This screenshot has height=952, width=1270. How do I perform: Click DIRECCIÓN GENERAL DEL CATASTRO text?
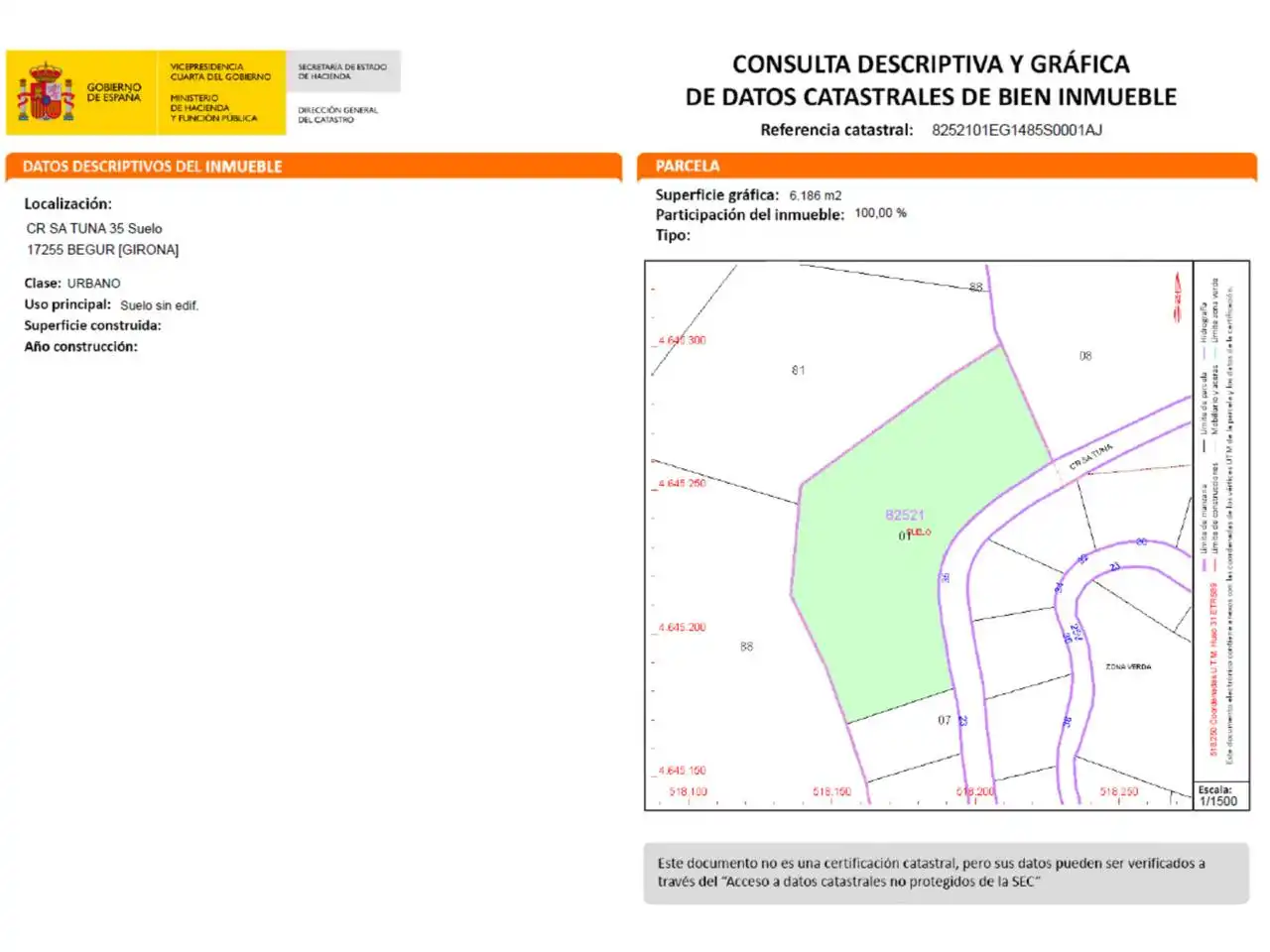coord(338,115)
